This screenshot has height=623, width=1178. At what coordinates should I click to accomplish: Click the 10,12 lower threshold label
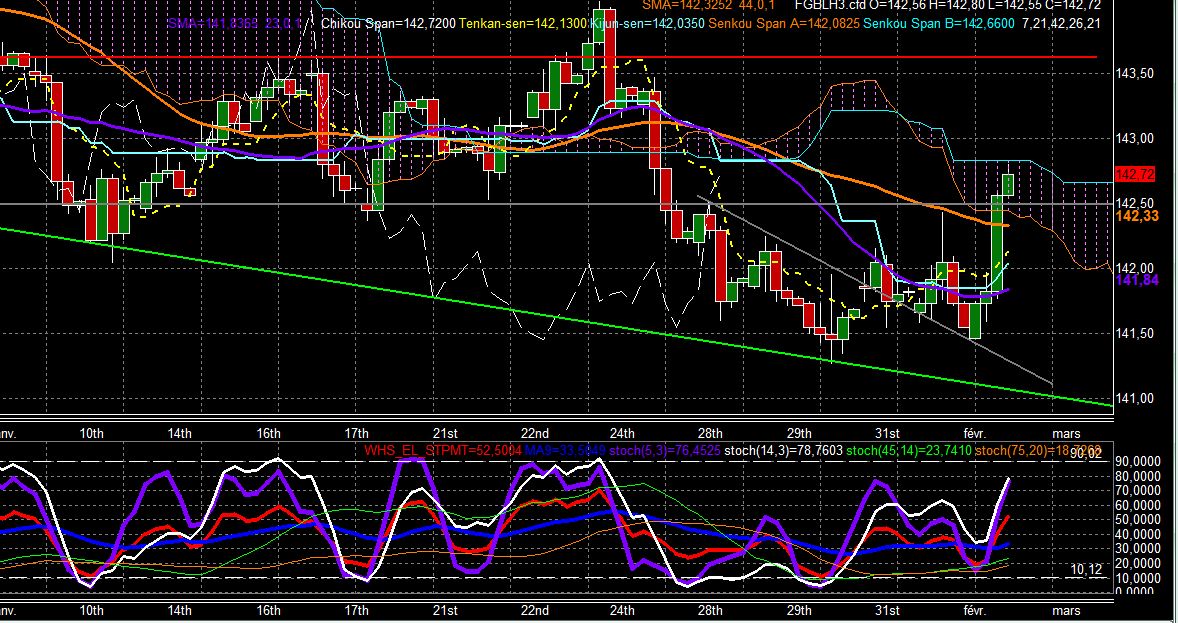(1086, 570)
